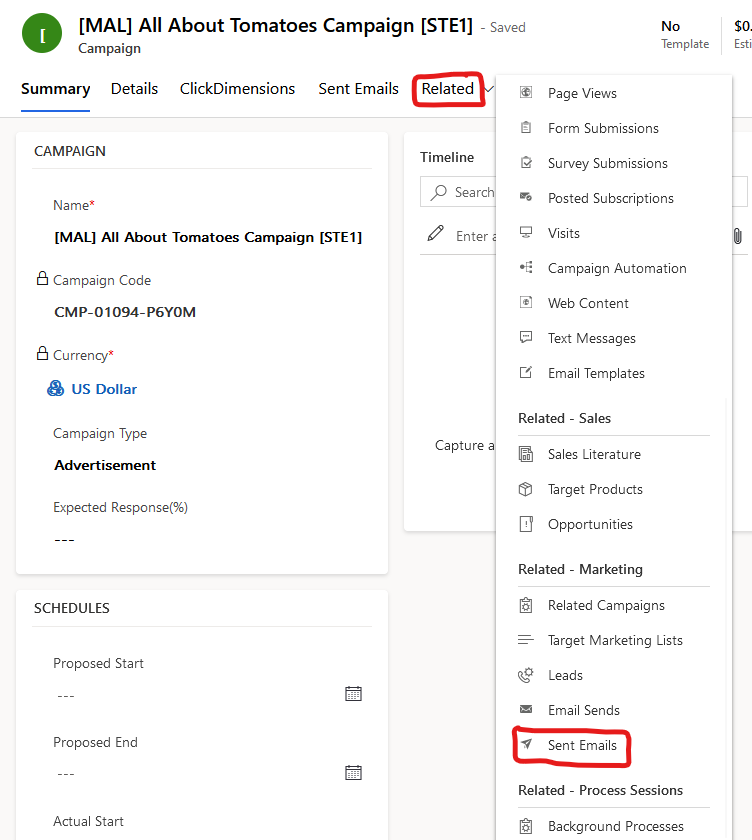Click the pencil note icon in Timeline

coord(435,233)
